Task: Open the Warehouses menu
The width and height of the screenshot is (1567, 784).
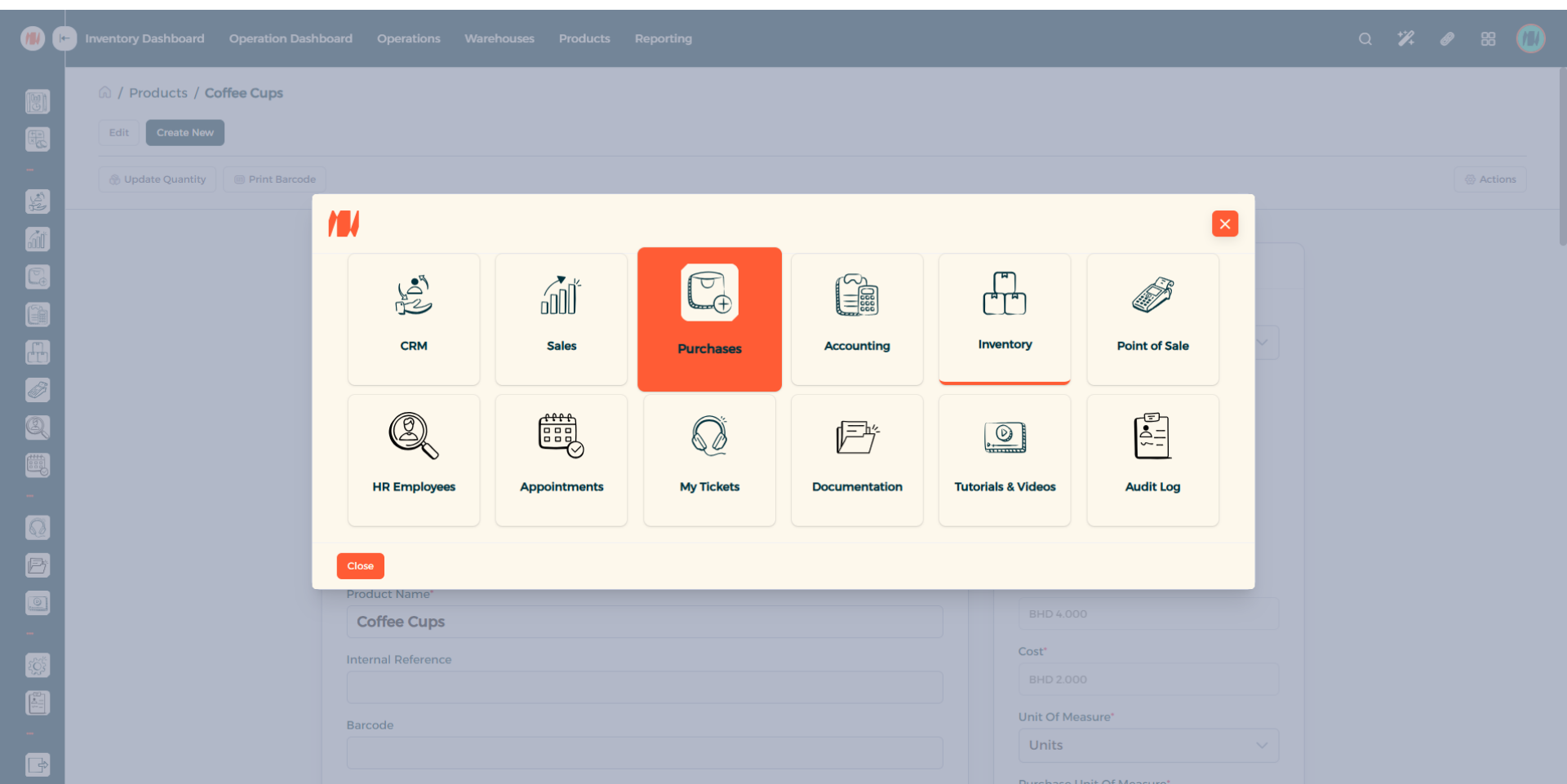Action: (499, 38)
